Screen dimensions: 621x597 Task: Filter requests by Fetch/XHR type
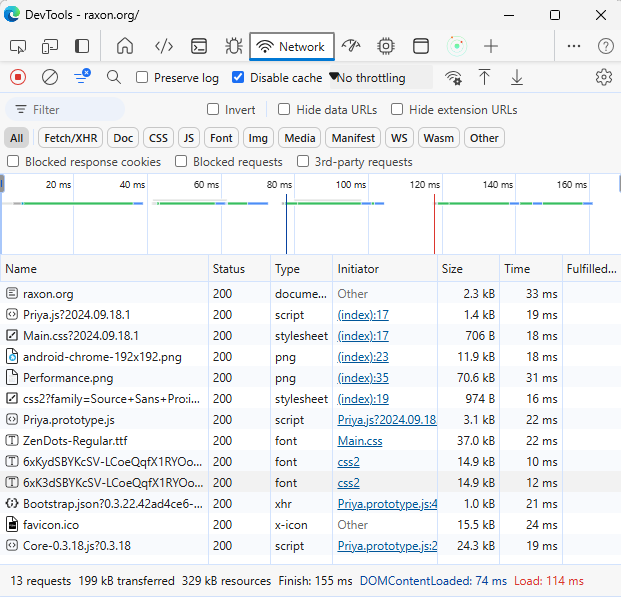click(x=71, y=138)
